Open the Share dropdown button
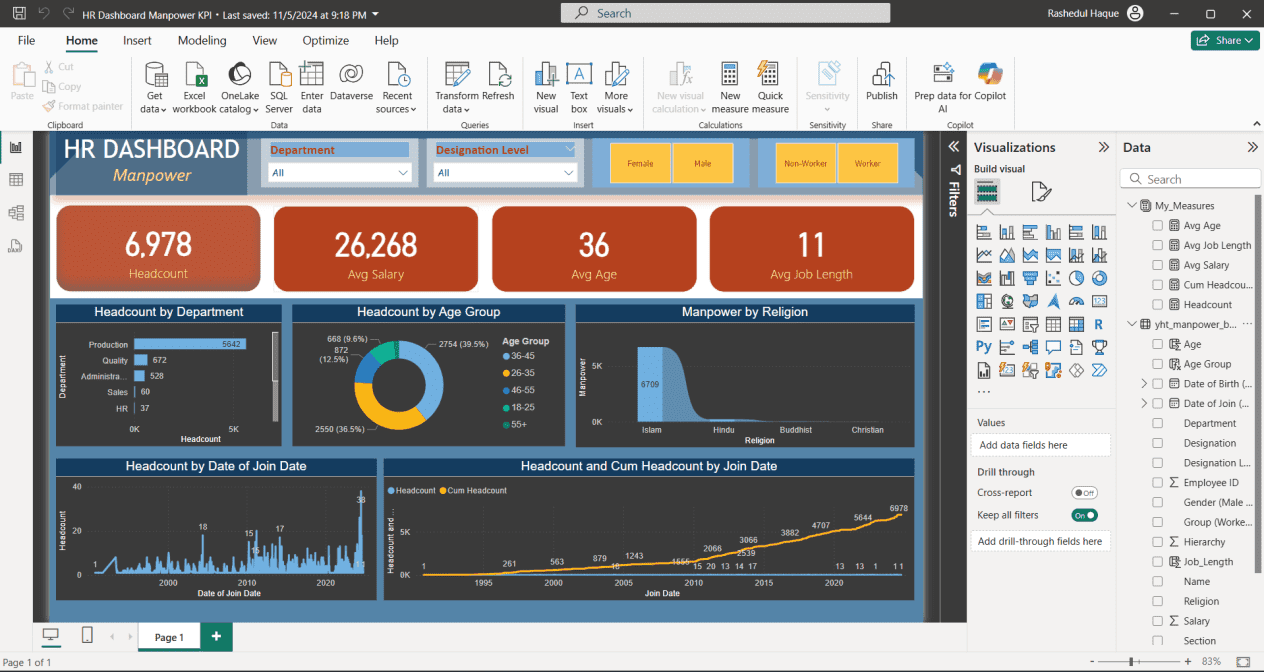The width and height of the screenshot is (1264, 672). tap(1225, 40)
